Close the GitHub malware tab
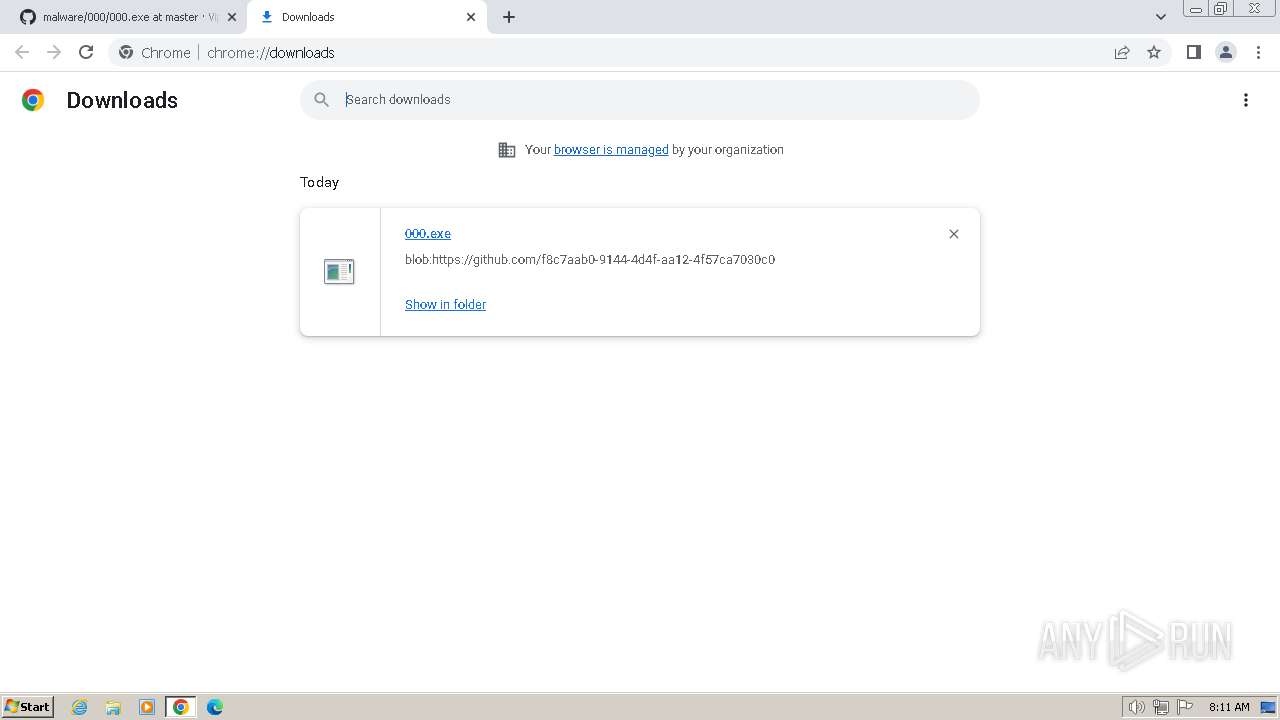Image resolution: width=1280 pixels, height=720 pixels. (231, 17)
